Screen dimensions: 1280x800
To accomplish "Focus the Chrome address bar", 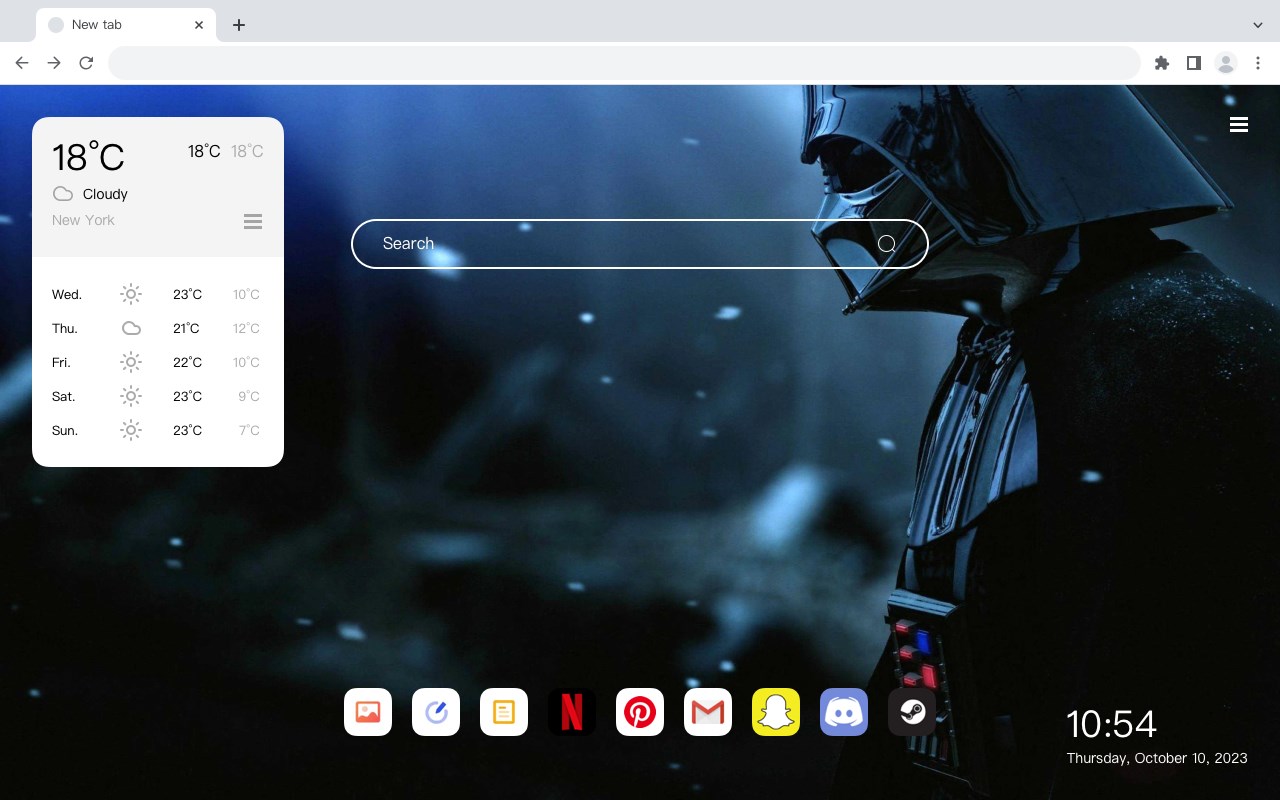I will [624, 63].
